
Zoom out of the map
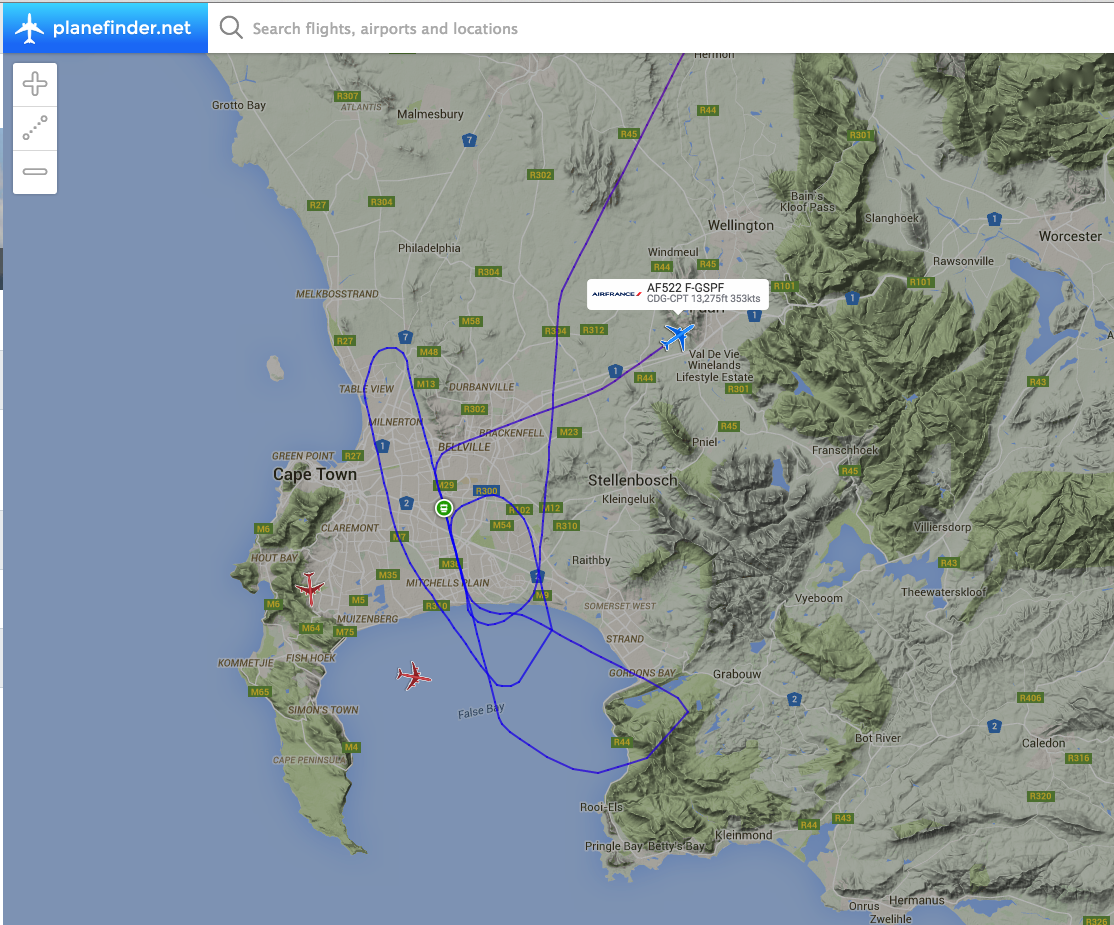click(x=35, y=172)
